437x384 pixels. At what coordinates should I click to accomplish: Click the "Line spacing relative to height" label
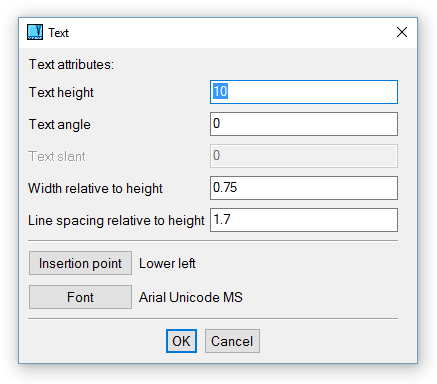(116, 221)
